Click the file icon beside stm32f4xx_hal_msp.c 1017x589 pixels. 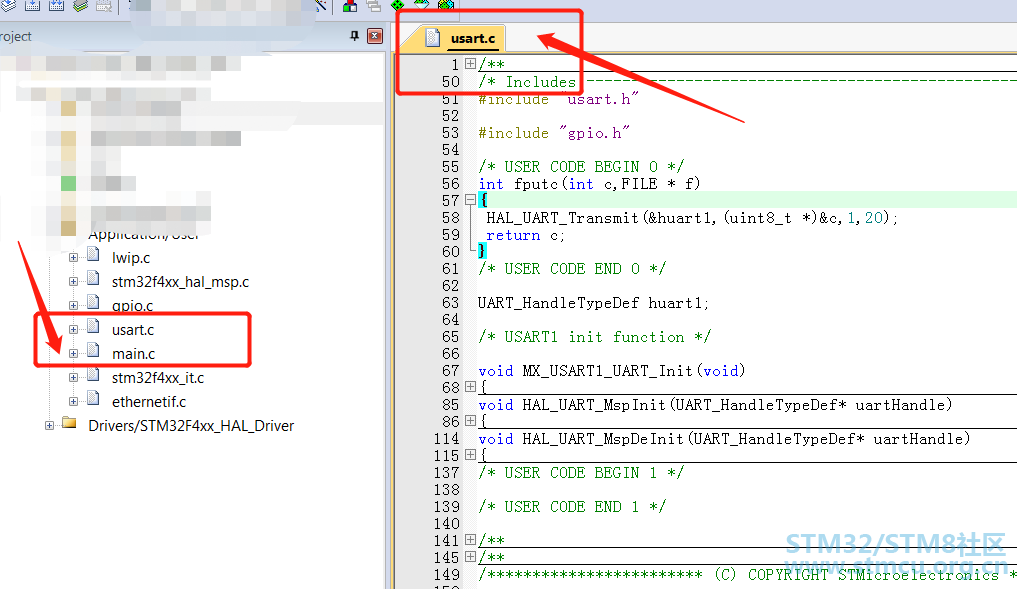pos(93,279)
